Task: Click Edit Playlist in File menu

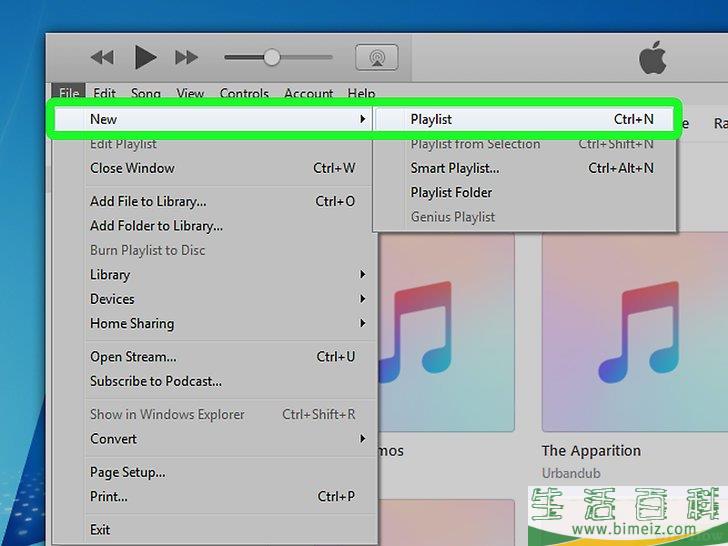Action: (213, 144)
